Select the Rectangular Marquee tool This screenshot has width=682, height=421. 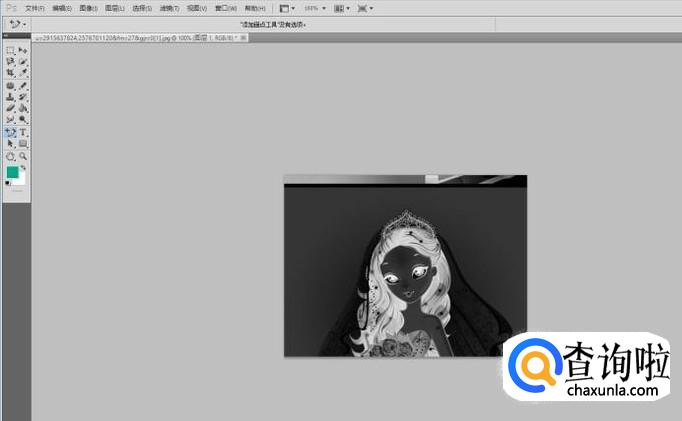[x=10, y=50]
